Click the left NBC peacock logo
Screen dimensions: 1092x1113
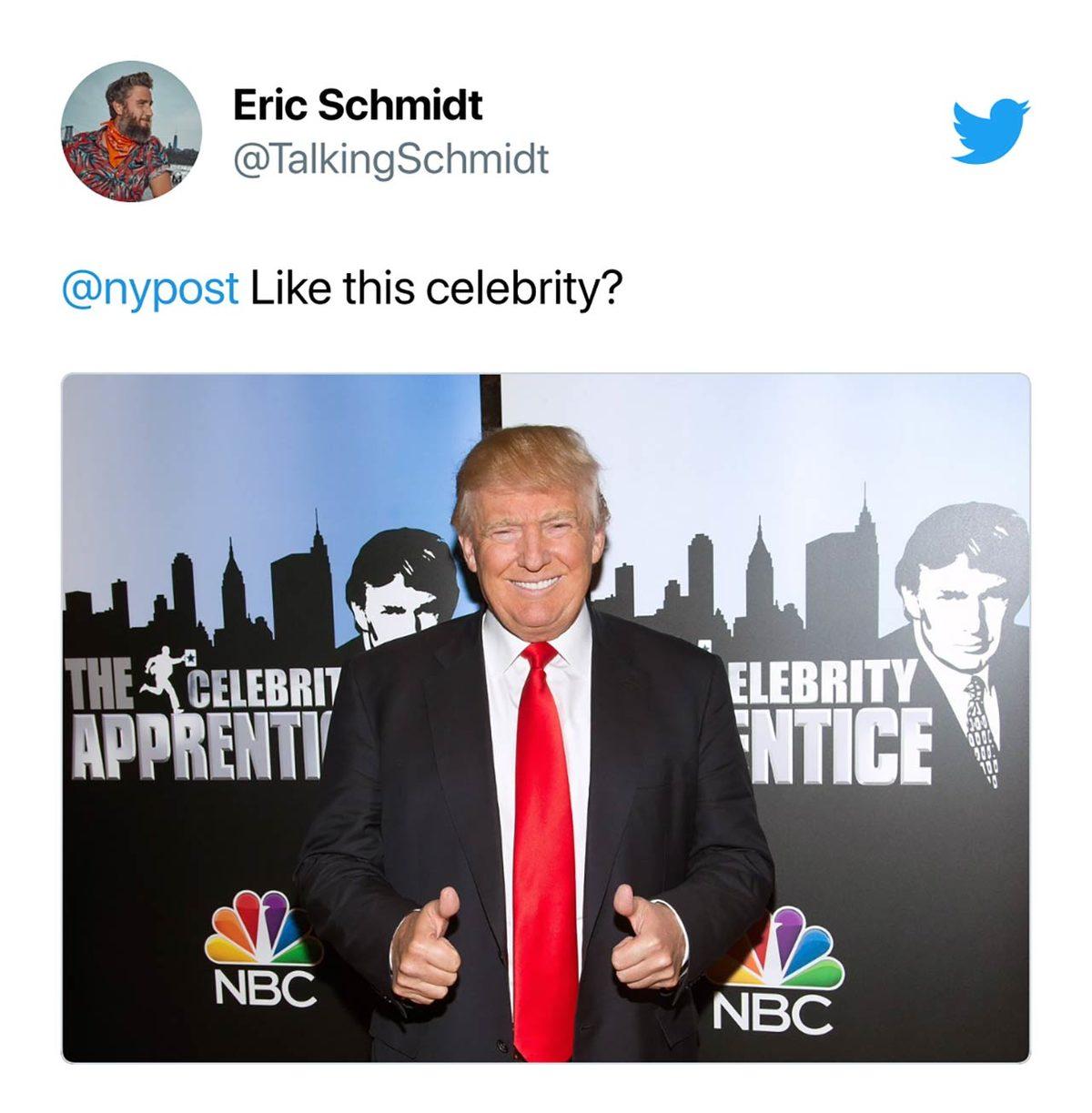click(x=260, y=926)
